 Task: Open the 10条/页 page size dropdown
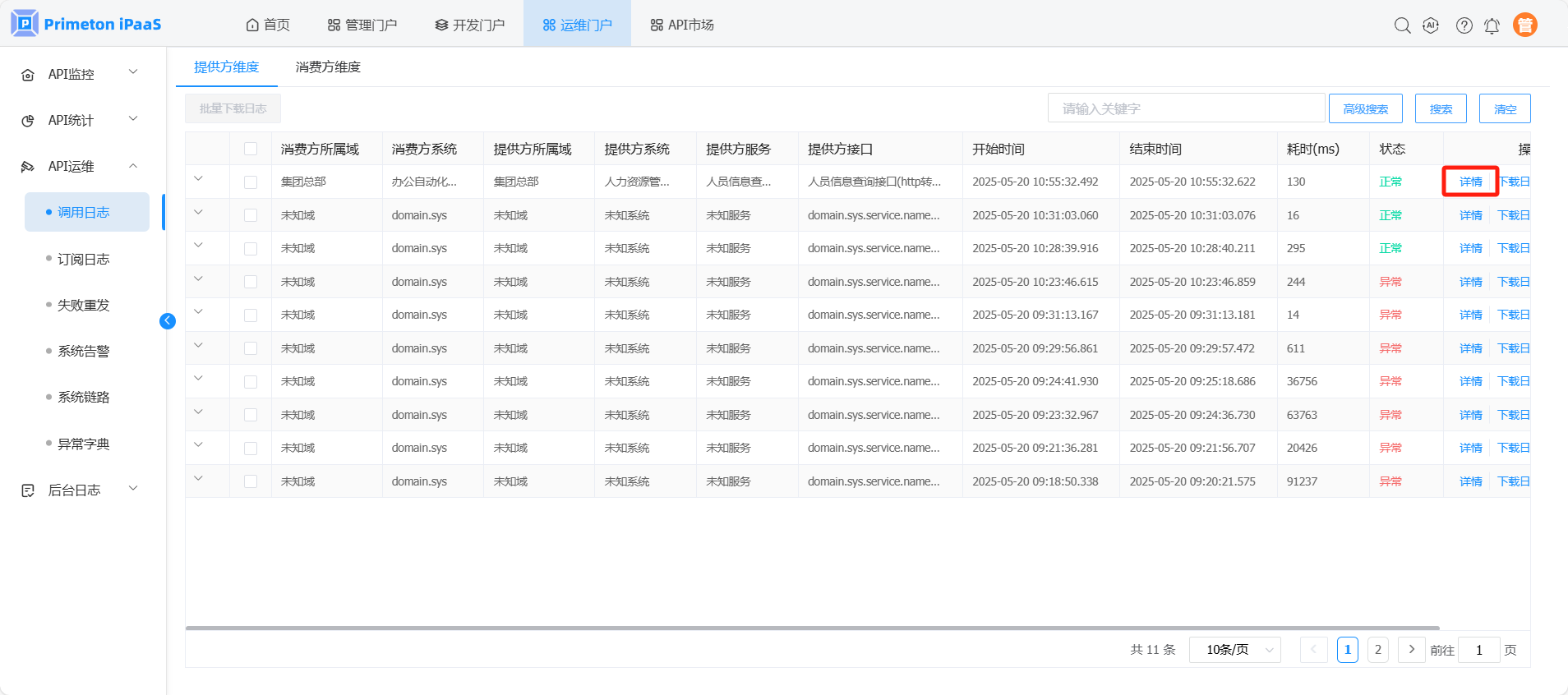pyautogui.click(x=1234, y=650)
